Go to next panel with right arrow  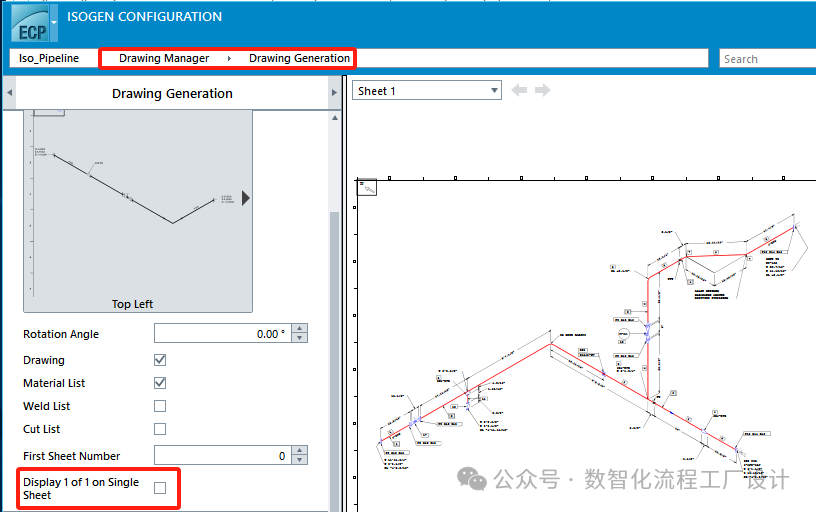[334, 93]
